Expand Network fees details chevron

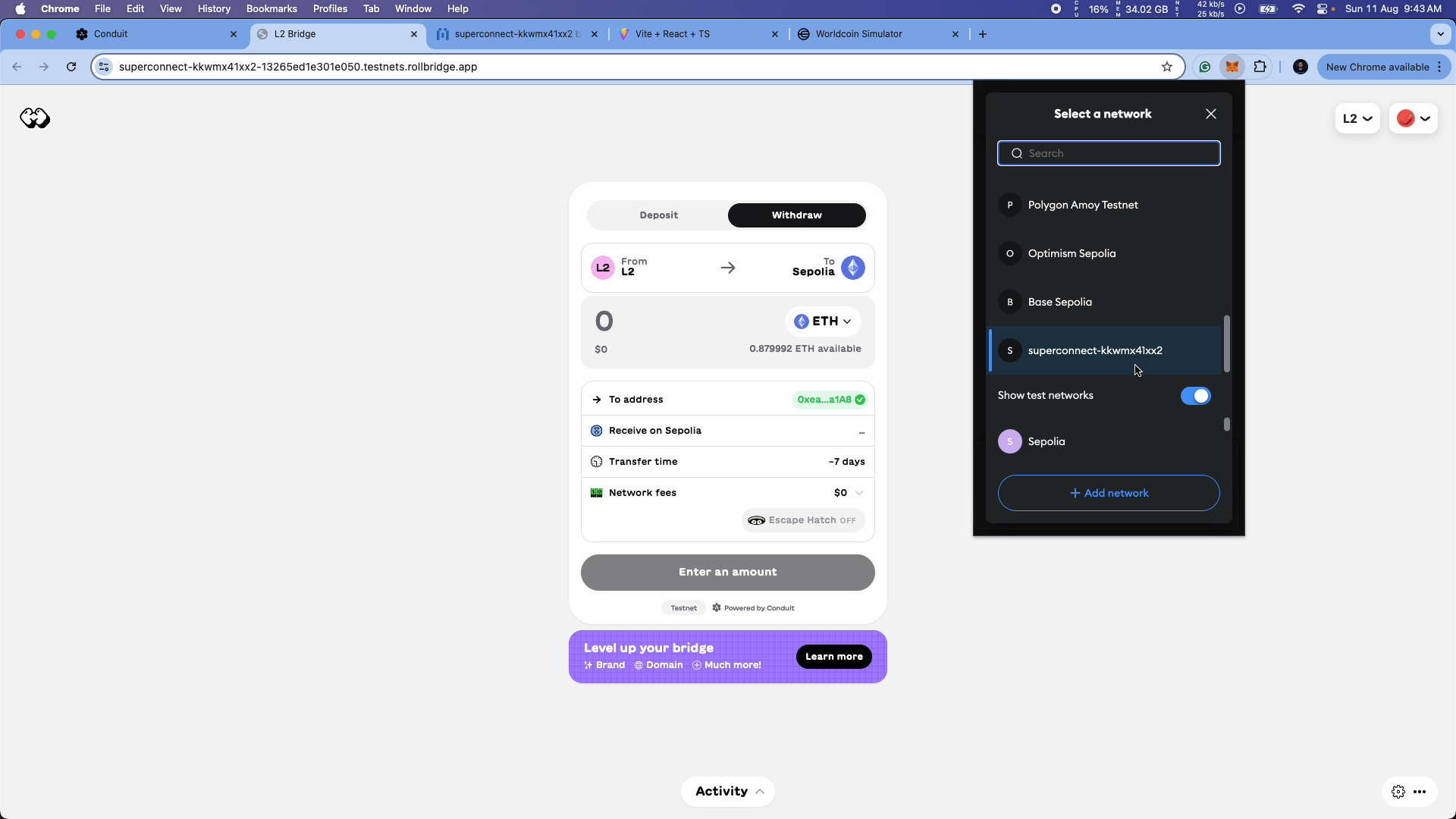point(859,493)
